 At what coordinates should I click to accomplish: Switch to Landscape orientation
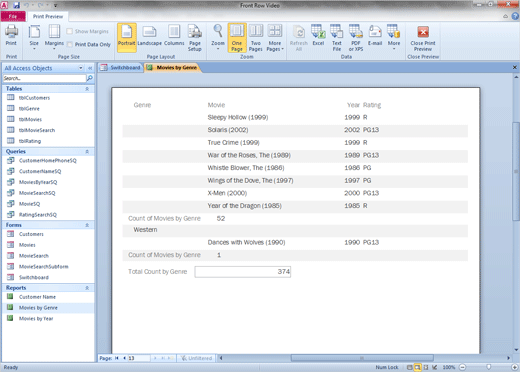point(149,35)
